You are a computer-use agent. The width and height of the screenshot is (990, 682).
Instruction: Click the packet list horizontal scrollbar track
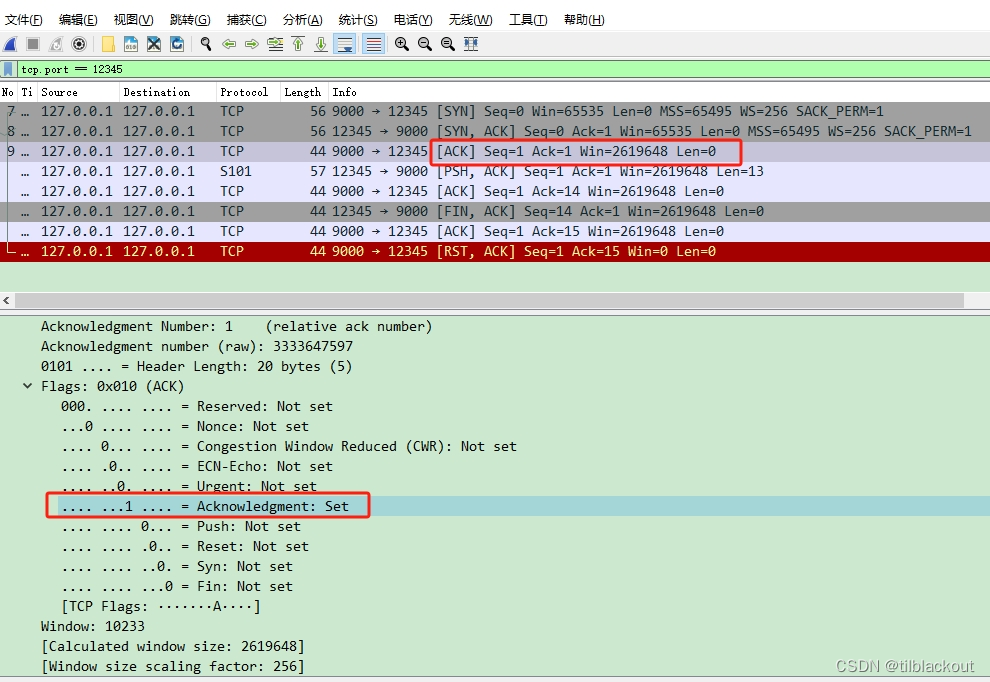tap(489, 301)
